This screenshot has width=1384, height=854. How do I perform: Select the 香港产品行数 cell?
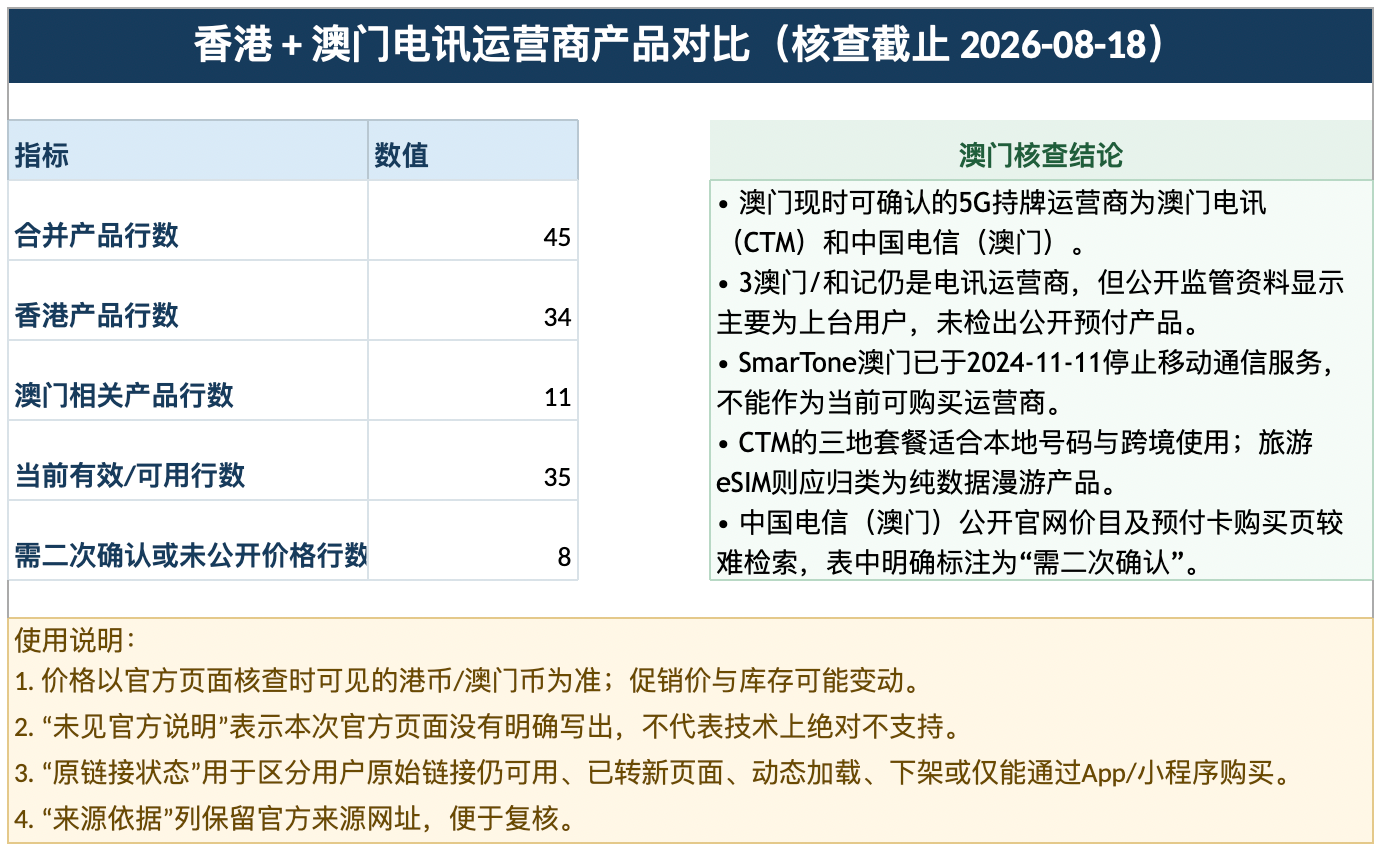point(188,301)
